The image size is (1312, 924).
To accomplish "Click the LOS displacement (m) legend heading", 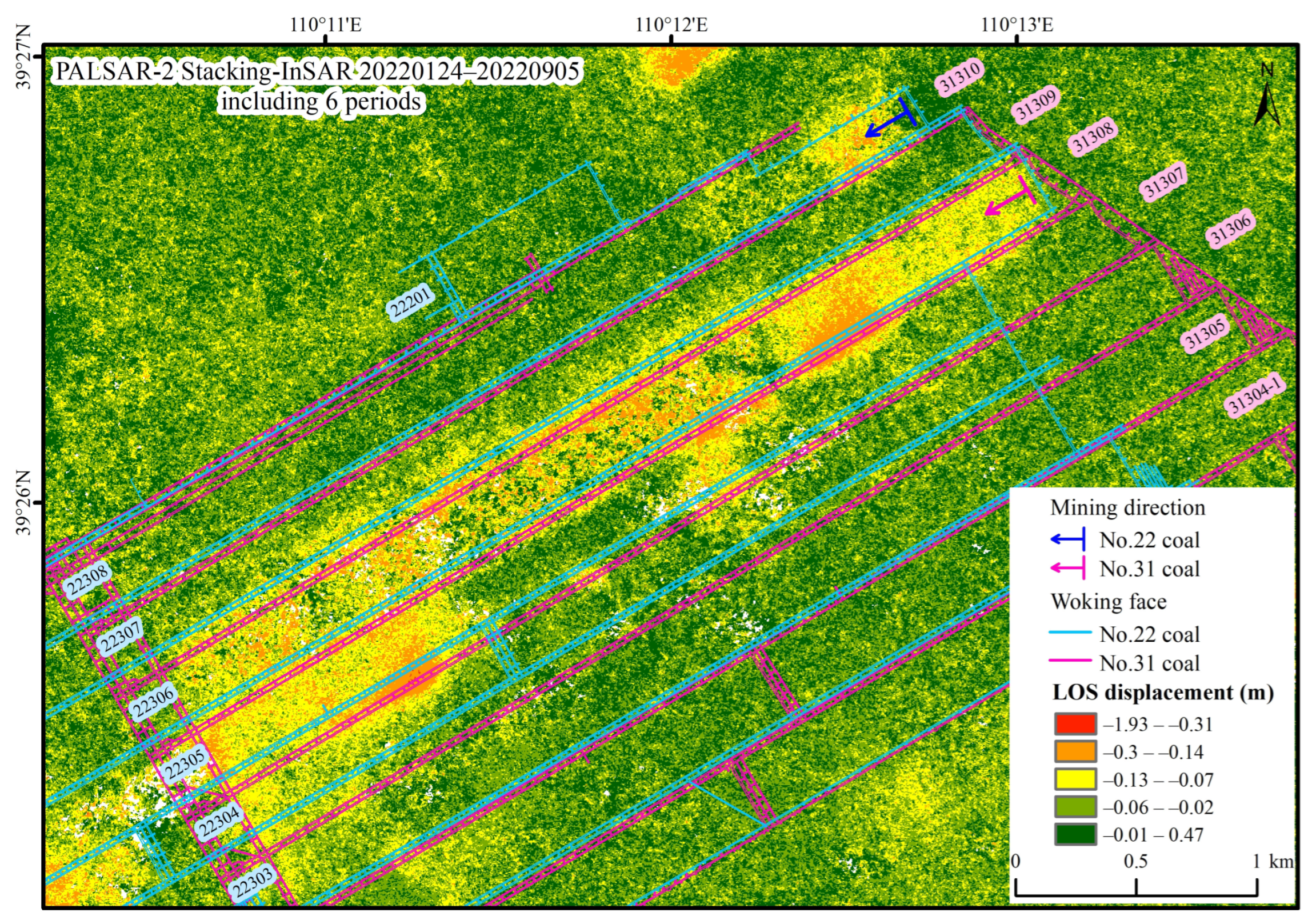I will (1163, 693).
